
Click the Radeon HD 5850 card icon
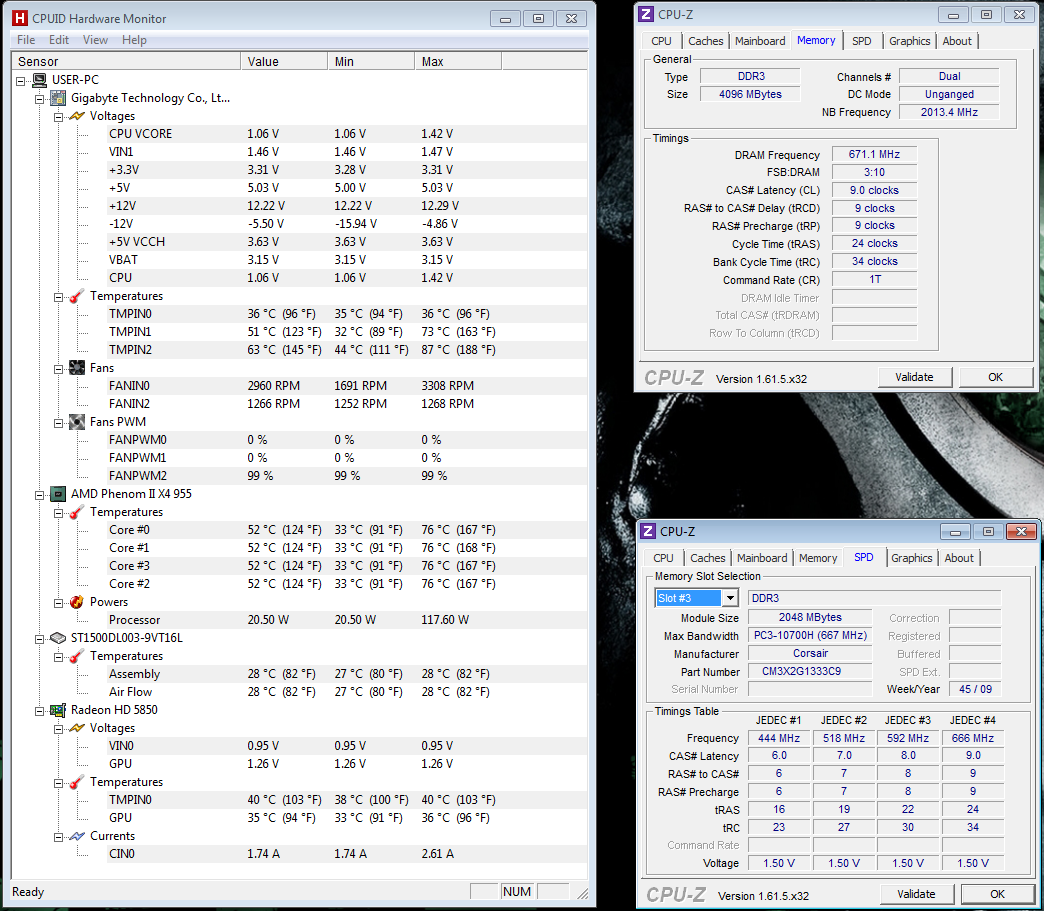point(59,710)
